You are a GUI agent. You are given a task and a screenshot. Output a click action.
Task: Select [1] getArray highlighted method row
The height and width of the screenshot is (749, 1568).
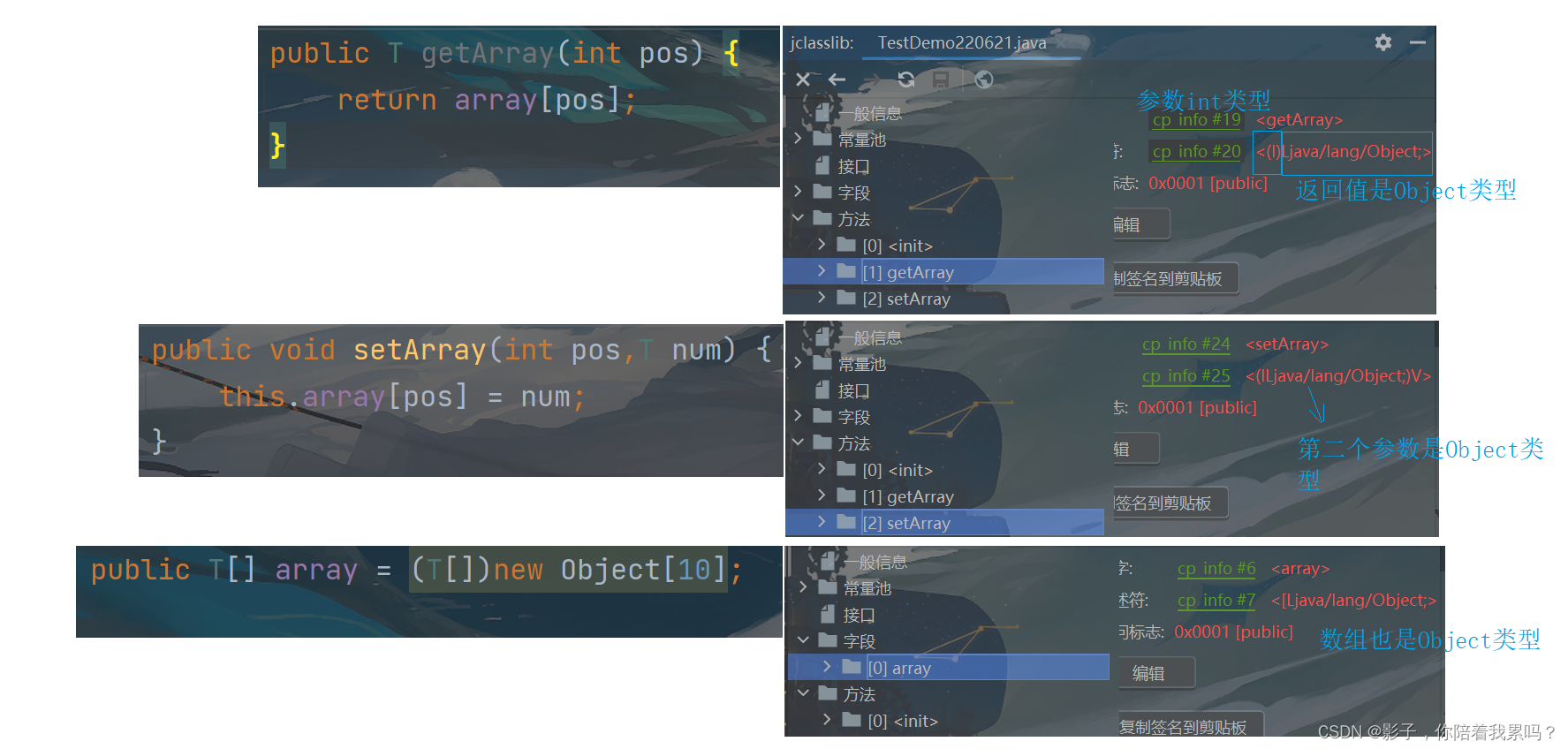(x=943, y=272)
